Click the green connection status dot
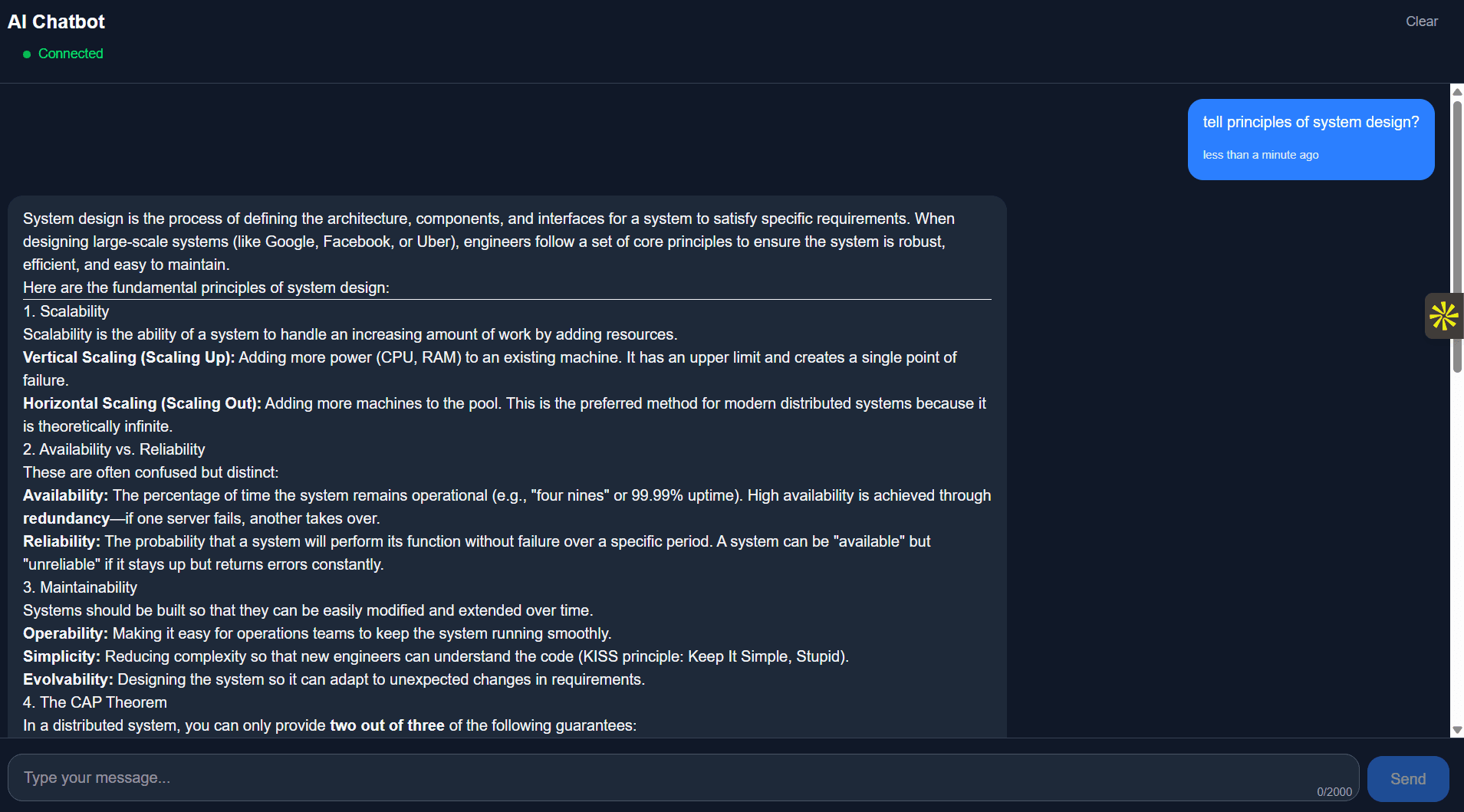1464x812 pixels. [x=27, y=54]
